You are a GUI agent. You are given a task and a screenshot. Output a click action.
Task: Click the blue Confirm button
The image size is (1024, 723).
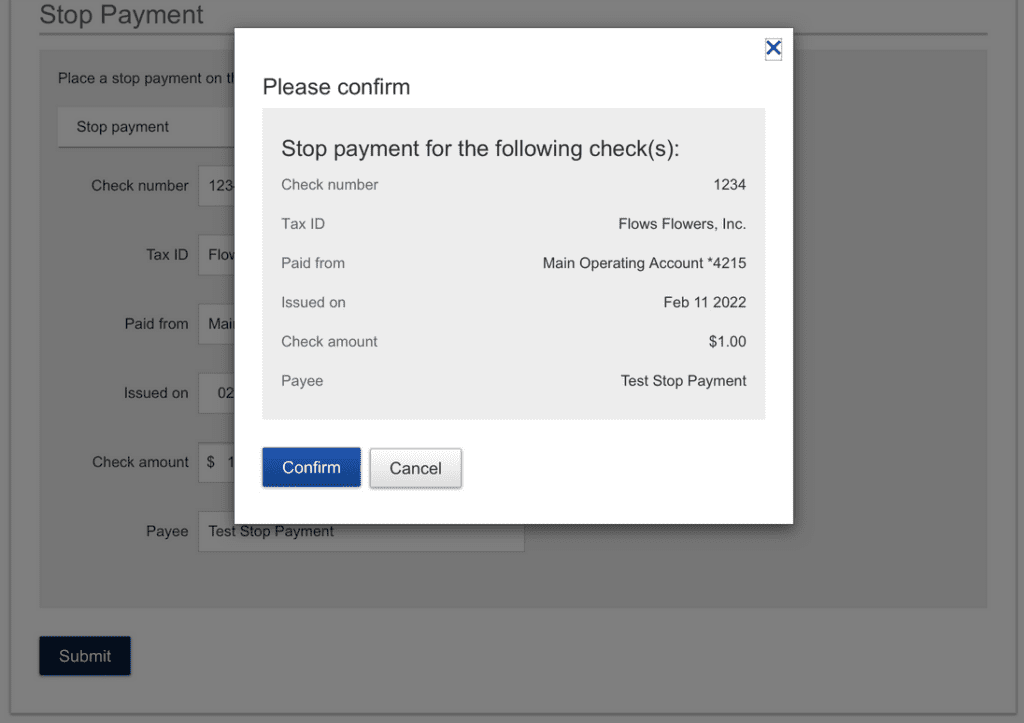tap(312, 468)
